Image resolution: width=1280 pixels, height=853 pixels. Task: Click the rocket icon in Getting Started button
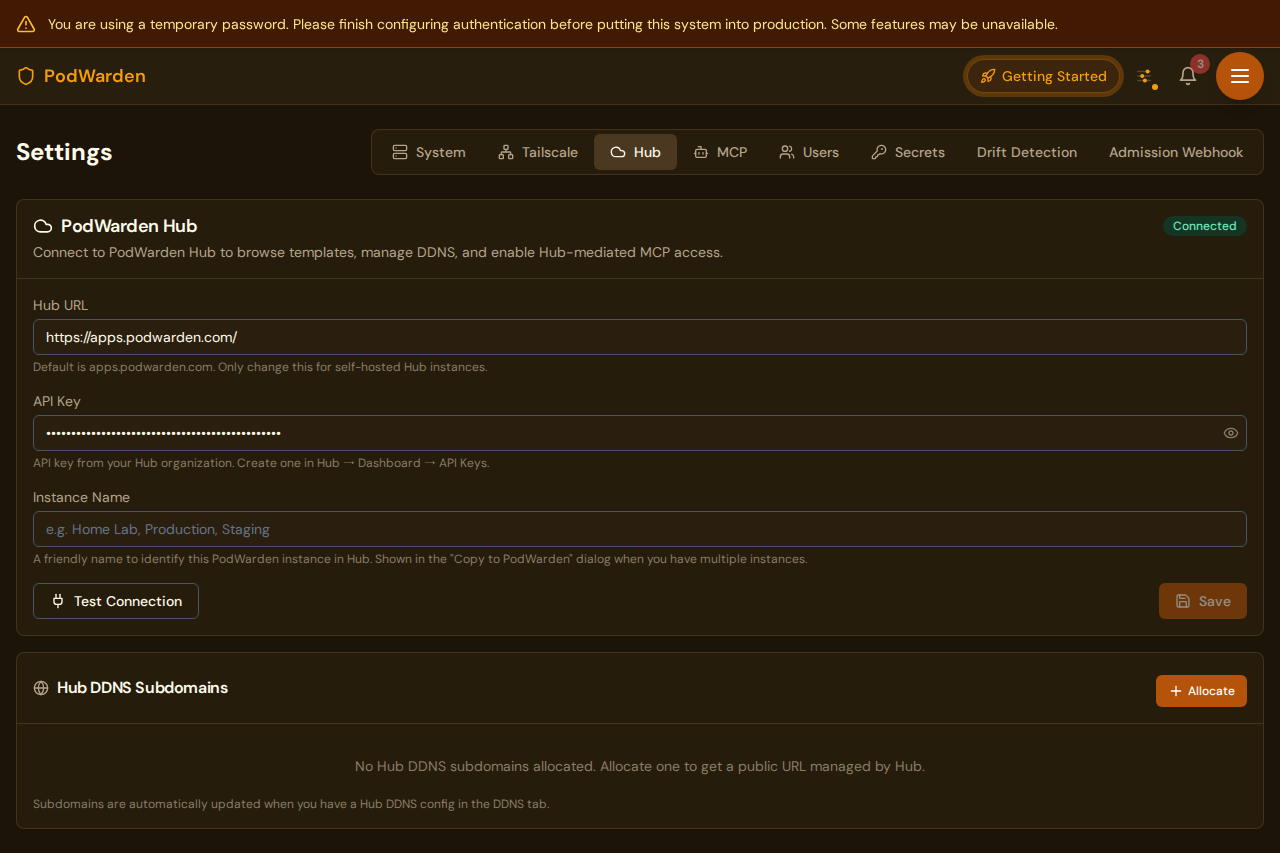click(989, 75)
